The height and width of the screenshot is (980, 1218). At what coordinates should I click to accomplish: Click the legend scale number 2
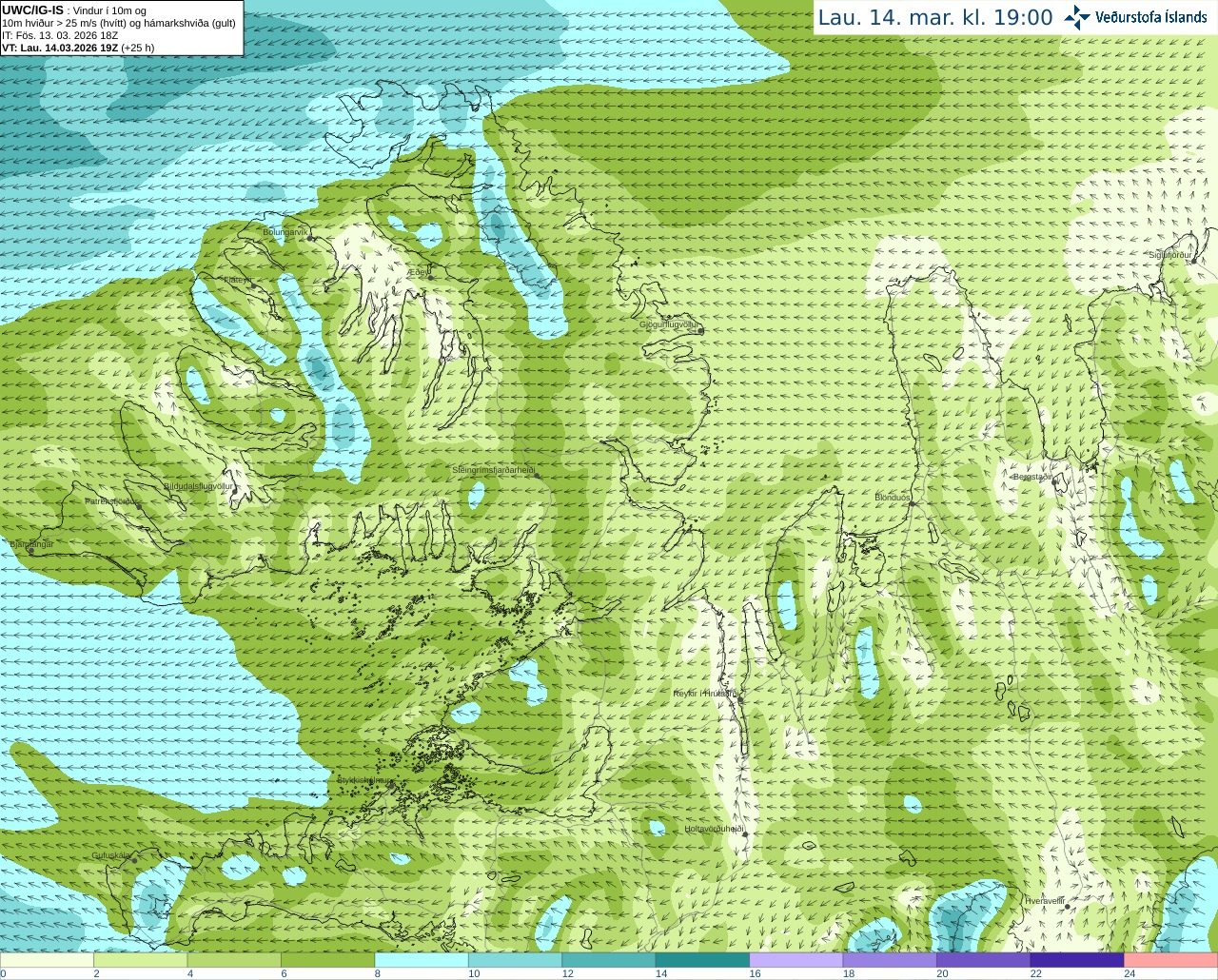96,973
